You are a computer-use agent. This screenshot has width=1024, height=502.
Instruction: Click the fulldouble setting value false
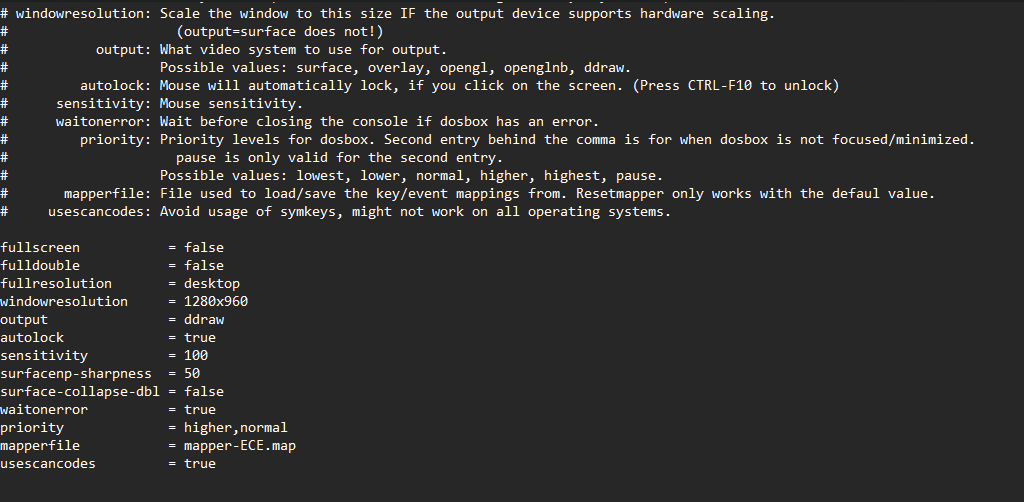(x=204, y=266)
